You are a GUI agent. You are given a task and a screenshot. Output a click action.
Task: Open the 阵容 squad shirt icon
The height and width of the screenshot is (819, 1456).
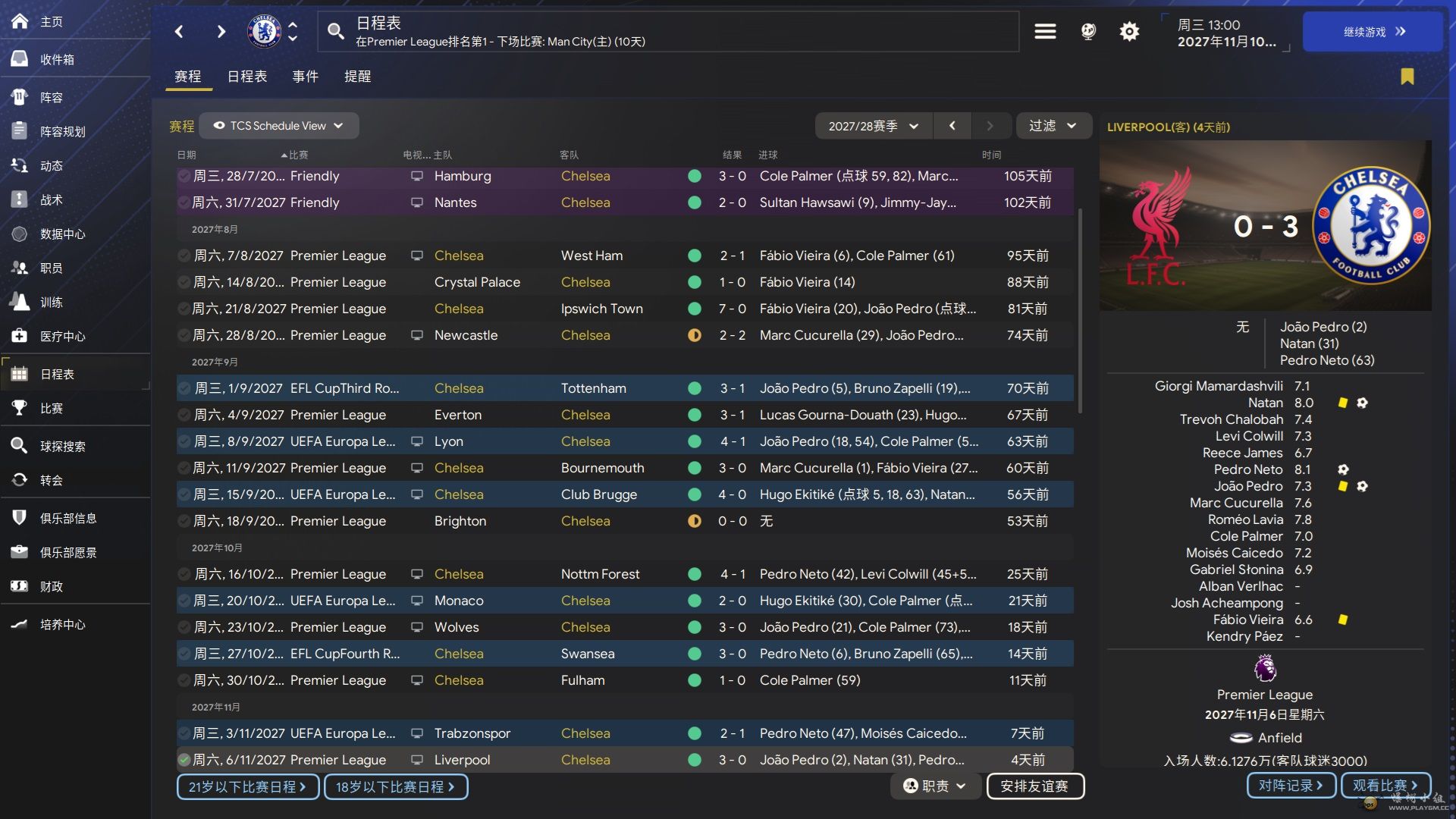(20, 97)
